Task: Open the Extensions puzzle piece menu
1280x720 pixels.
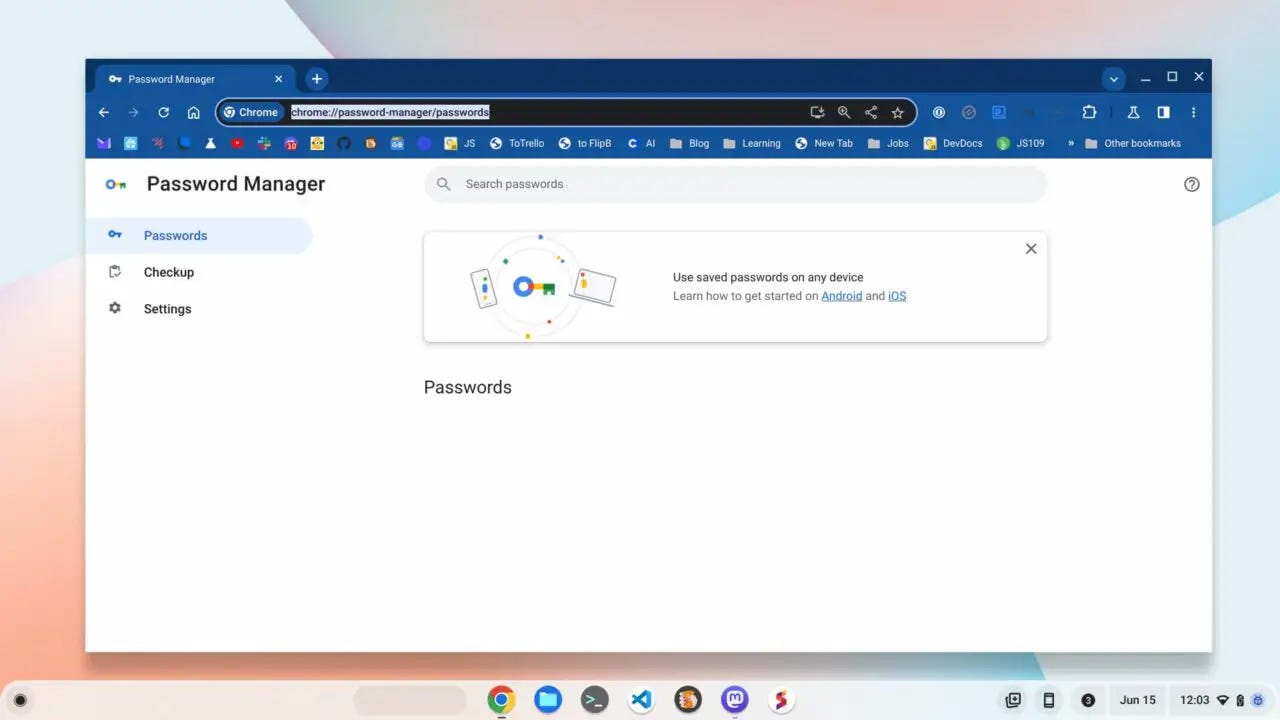Action: pyautogui.click(x=1089, y=113)
